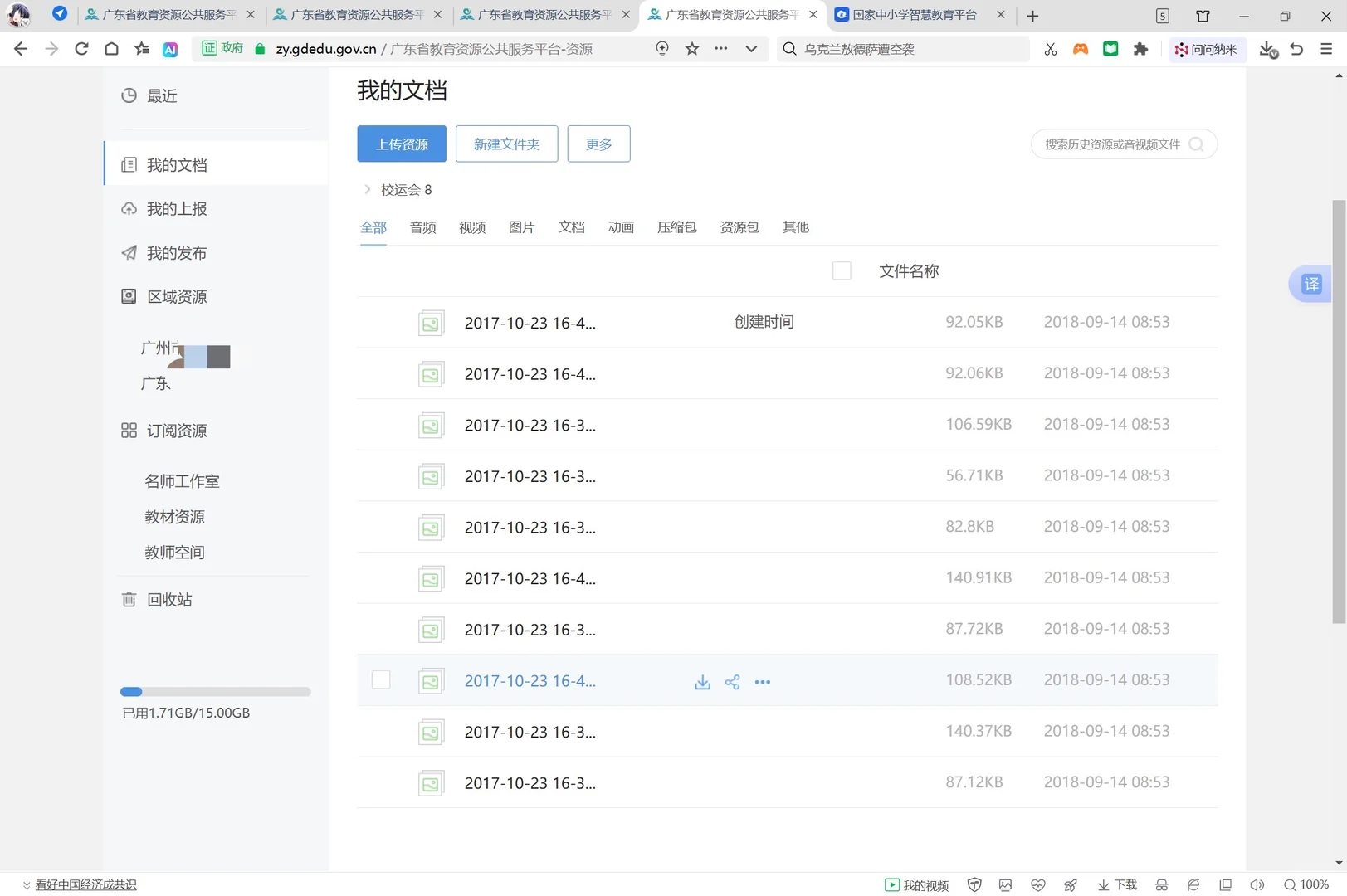Viewport: 1347px width, 896px height.
Task: Click the 我的视频 icon in the status bar
Action: [x=916, y=884]
